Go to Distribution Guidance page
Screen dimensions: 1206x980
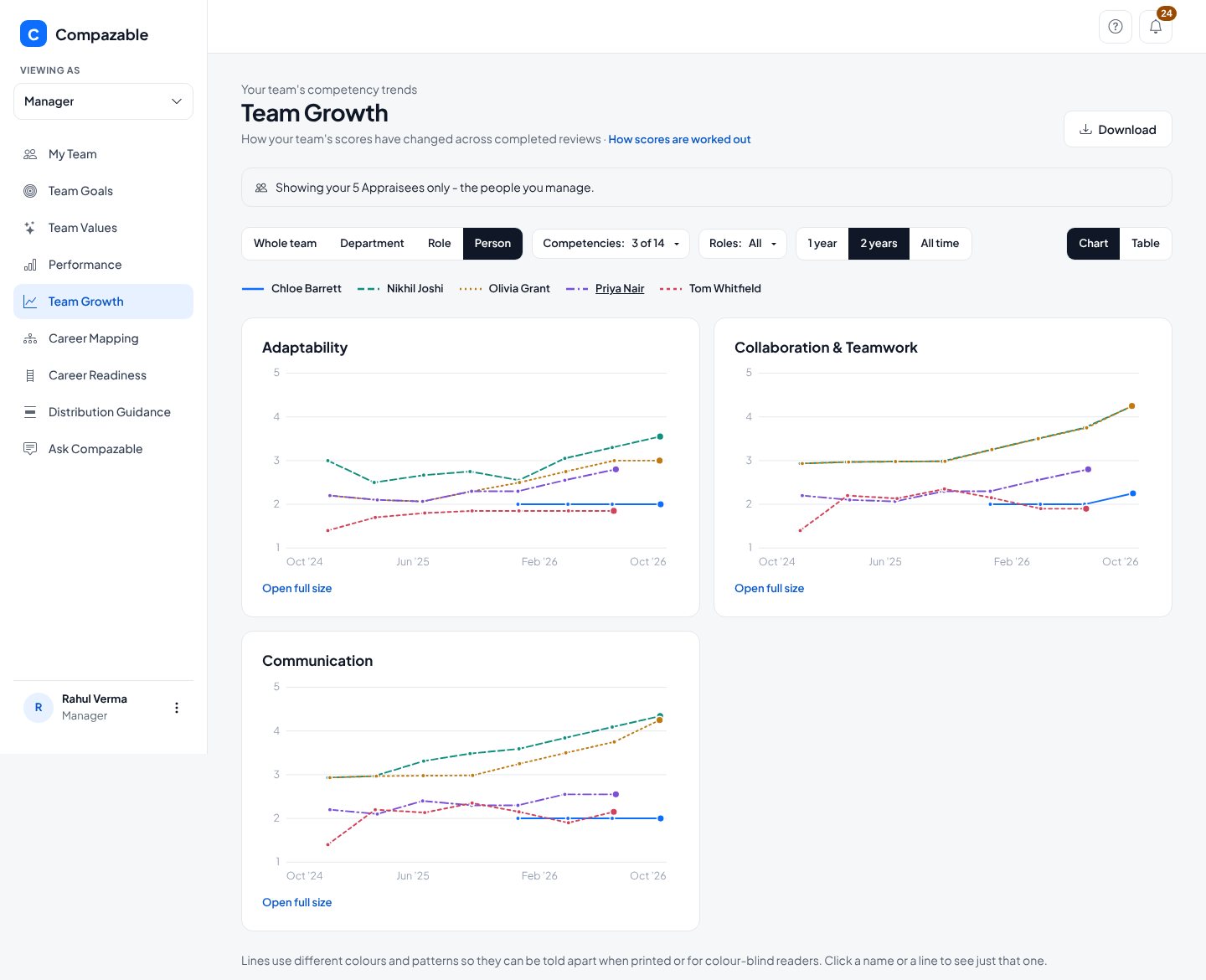tap(103, 412)
